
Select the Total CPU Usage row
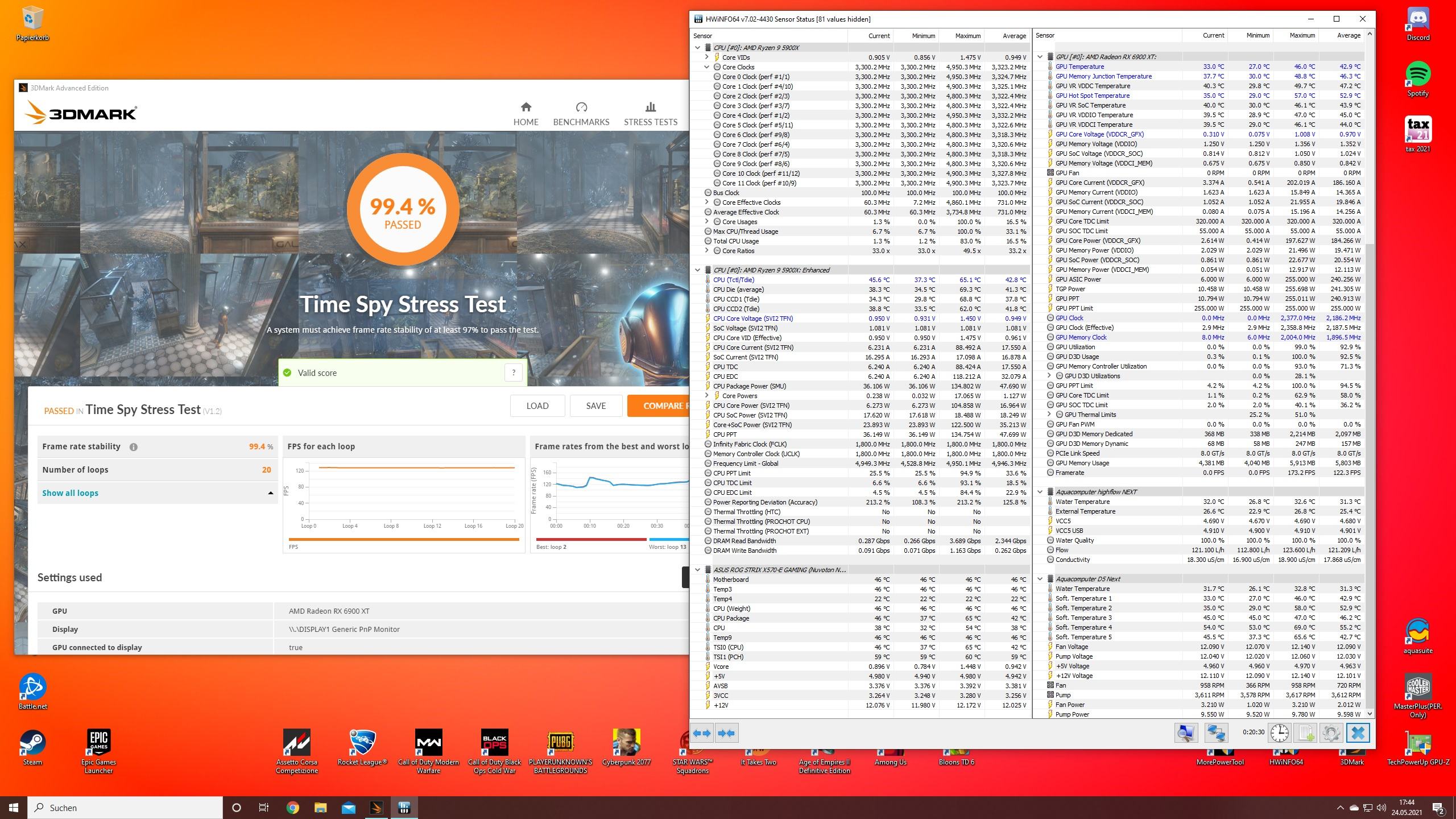click(x=861, y=241)
